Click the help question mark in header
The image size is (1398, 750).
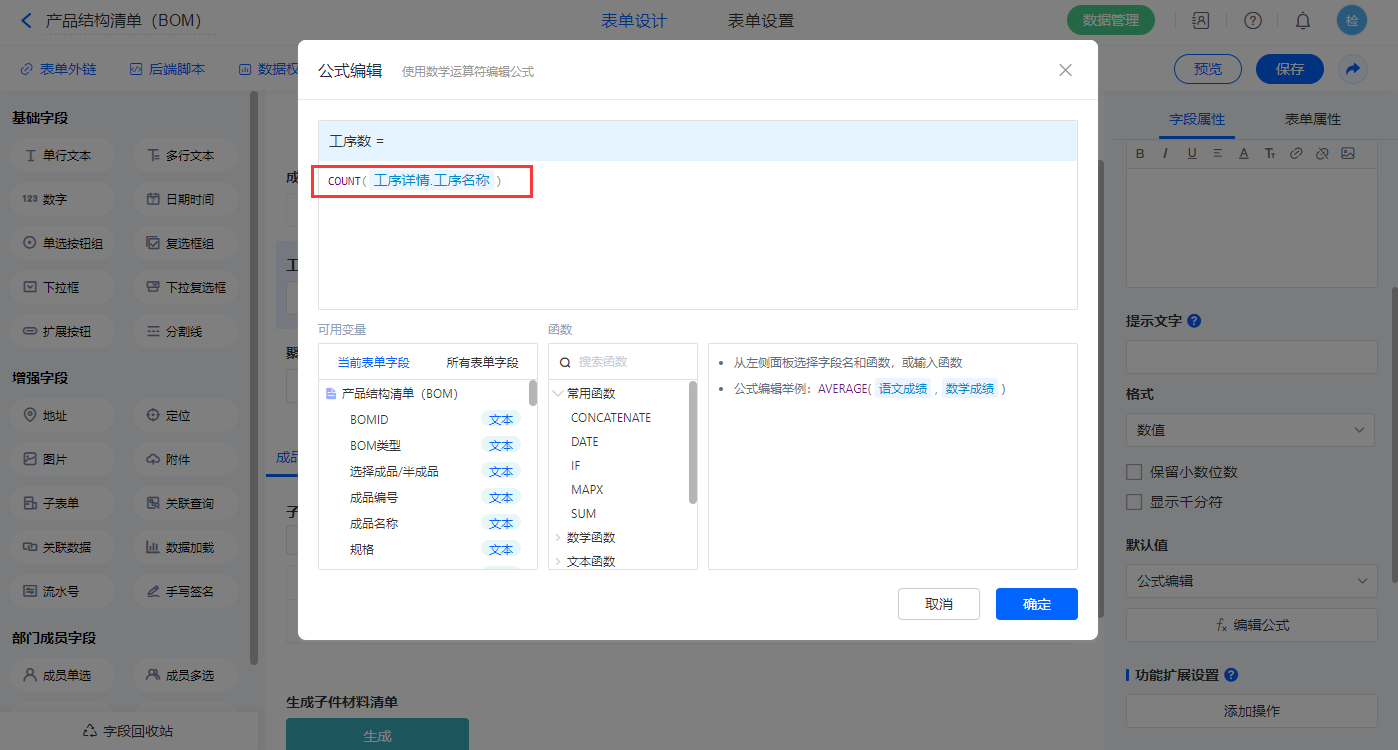(1253, 20)
